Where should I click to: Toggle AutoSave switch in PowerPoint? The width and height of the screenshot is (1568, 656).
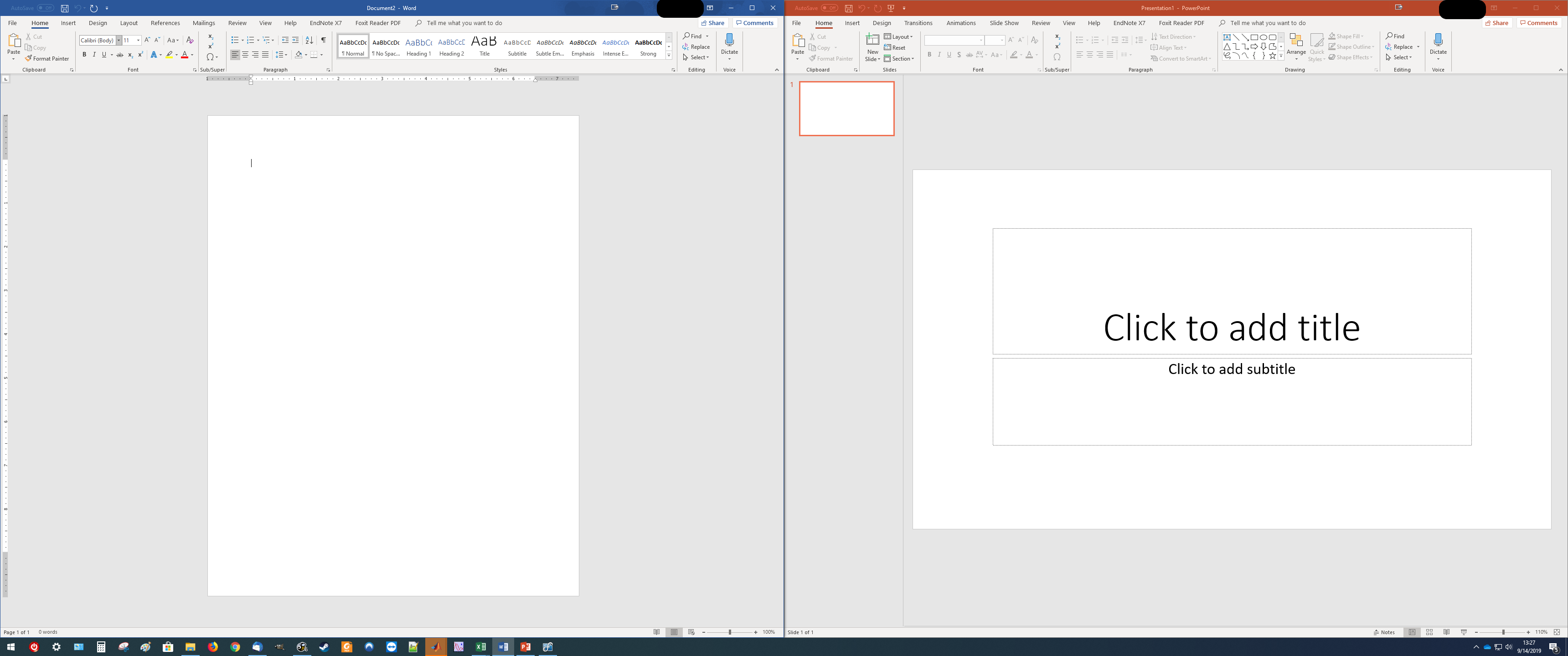point(829,8)
